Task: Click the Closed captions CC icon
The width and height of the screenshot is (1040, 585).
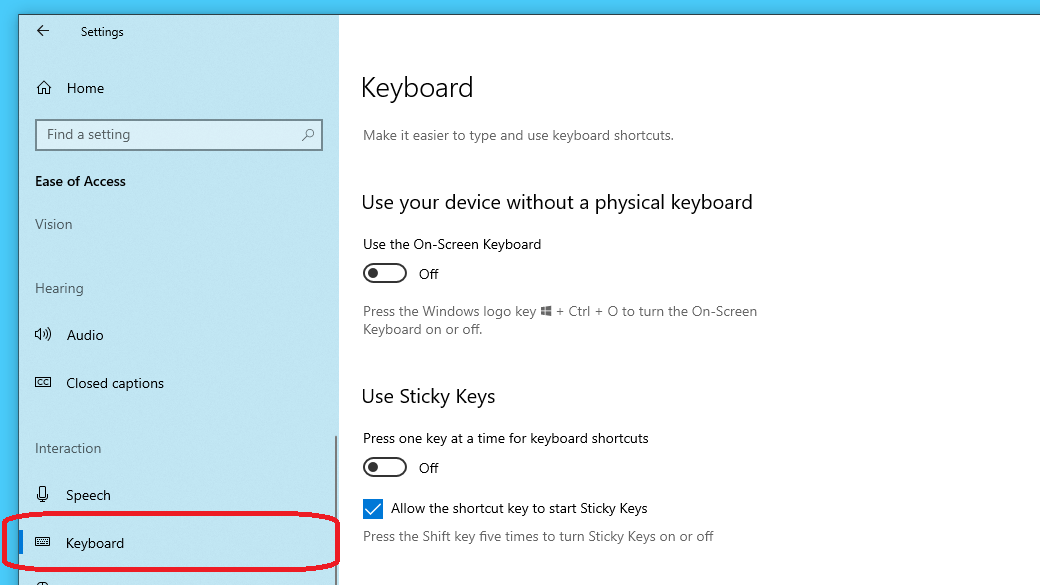Action: (42, 382)
